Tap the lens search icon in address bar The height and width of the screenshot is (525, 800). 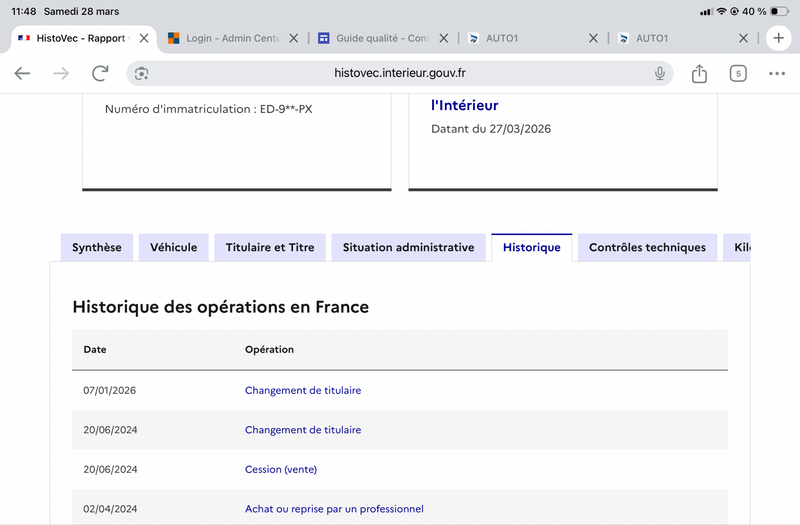point(142,74)
